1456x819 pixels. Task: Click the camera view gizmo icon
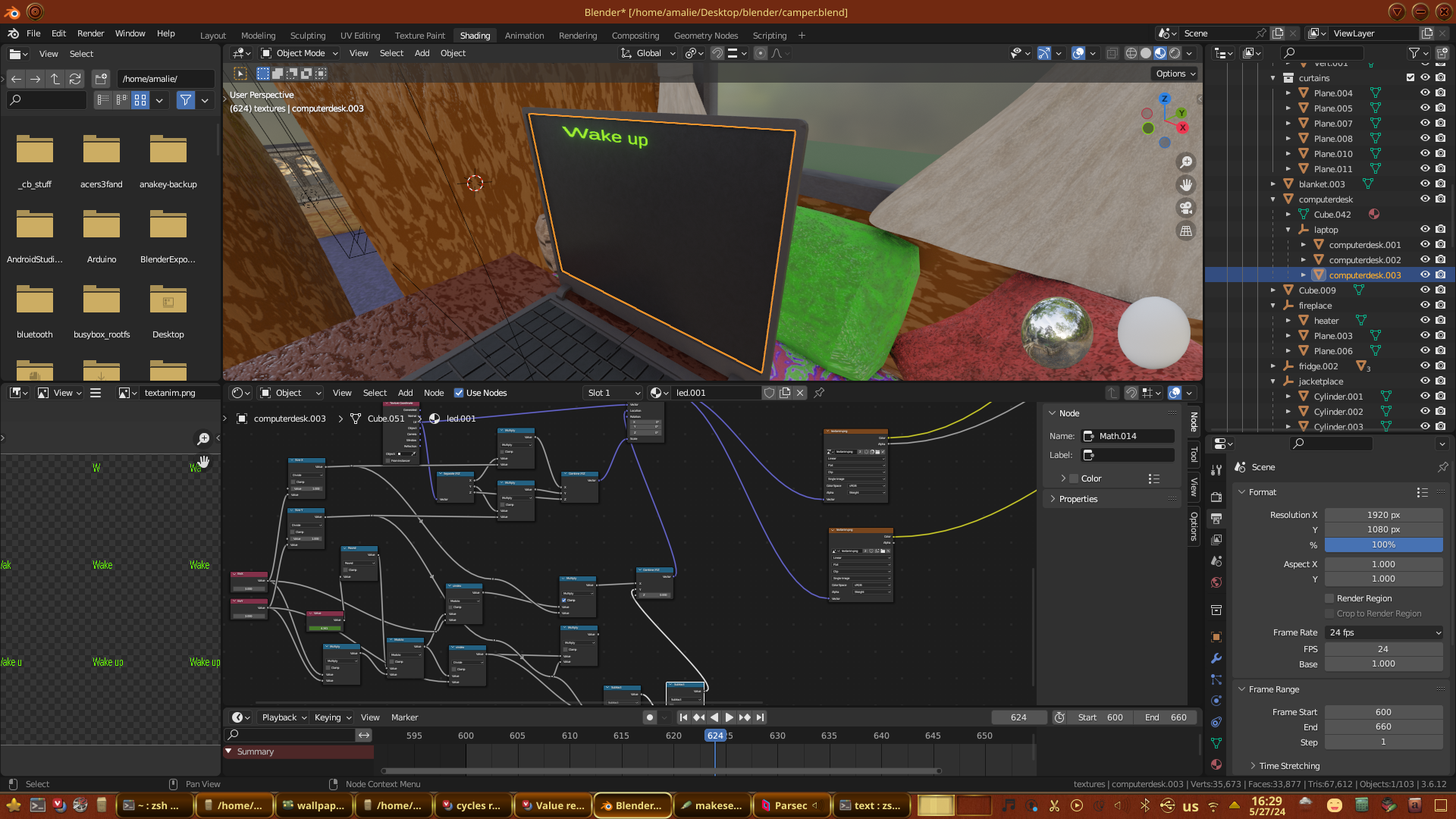click(1186, 208)
